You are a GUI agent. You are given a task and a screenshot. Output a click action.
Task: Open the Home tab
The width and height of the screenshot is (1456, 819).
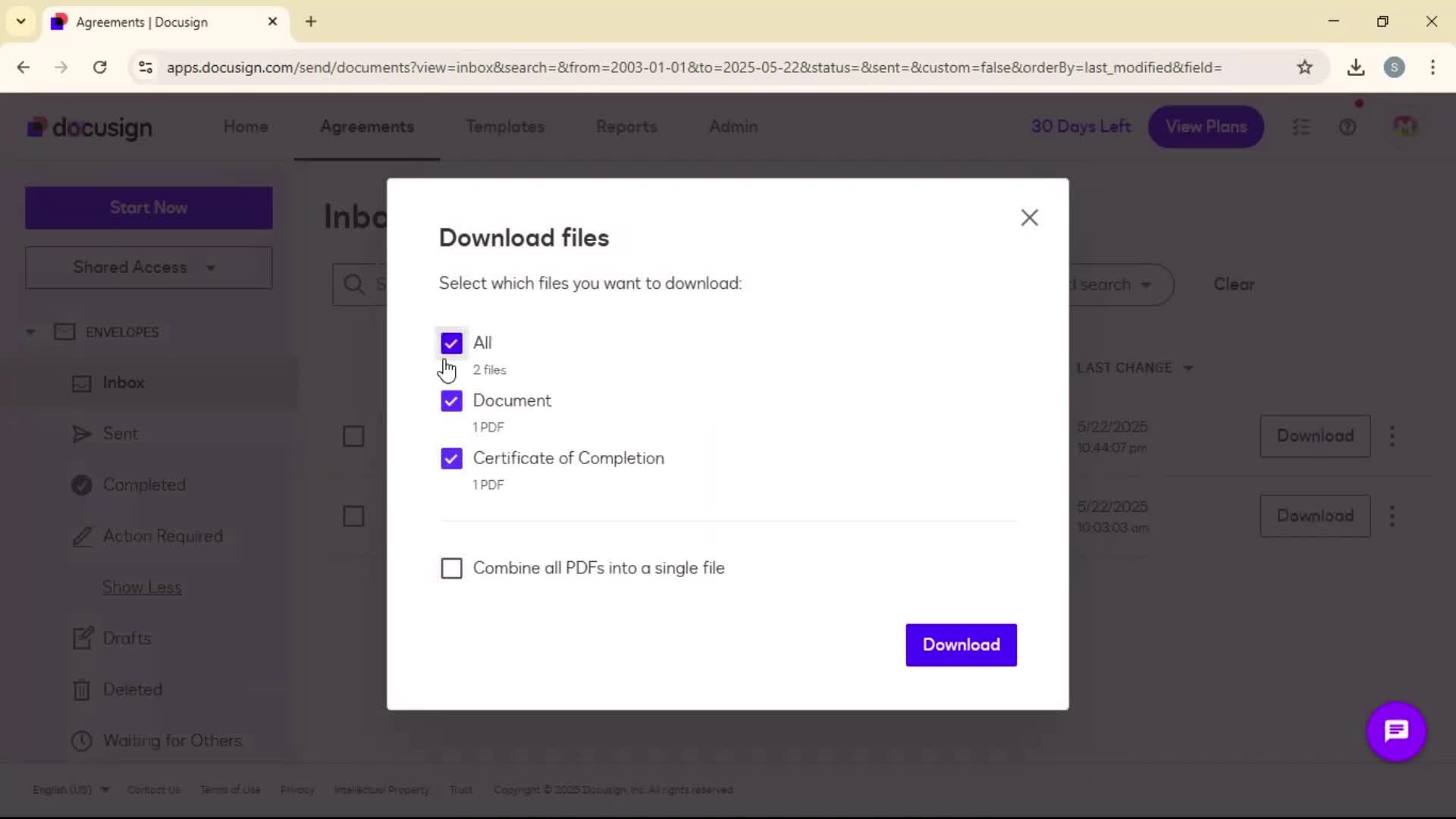[x=246, y=127]
